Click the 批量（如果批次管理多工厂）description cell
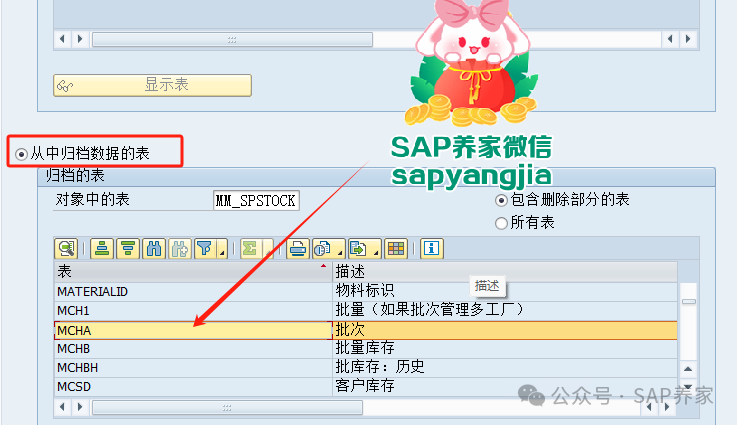The height and width of the screenshot is (425, 737). pyautogui.click(x=505, y=311)
